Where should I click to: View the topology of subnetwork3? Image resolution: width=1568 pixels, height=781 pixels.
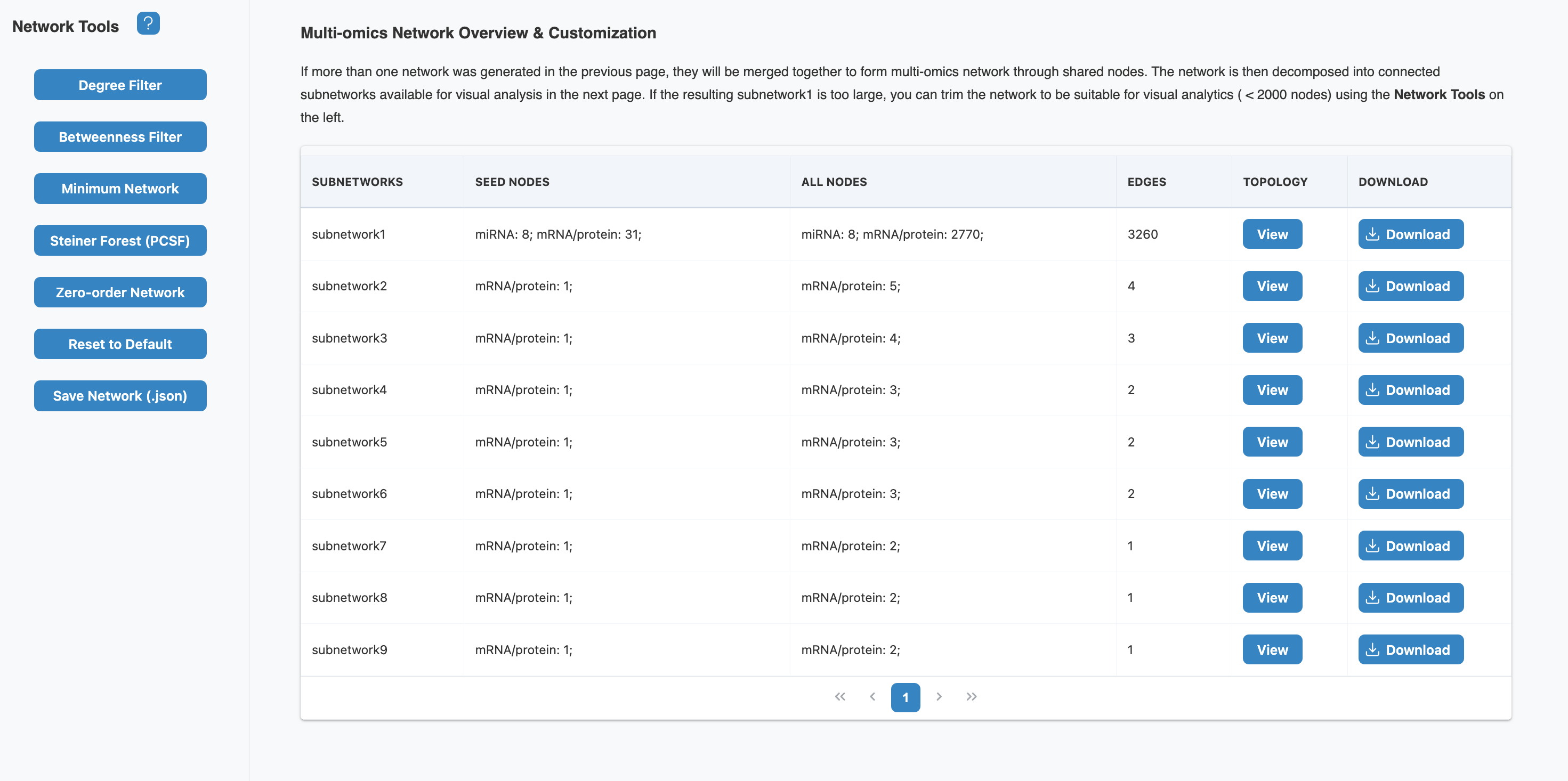coord(1272,338)
